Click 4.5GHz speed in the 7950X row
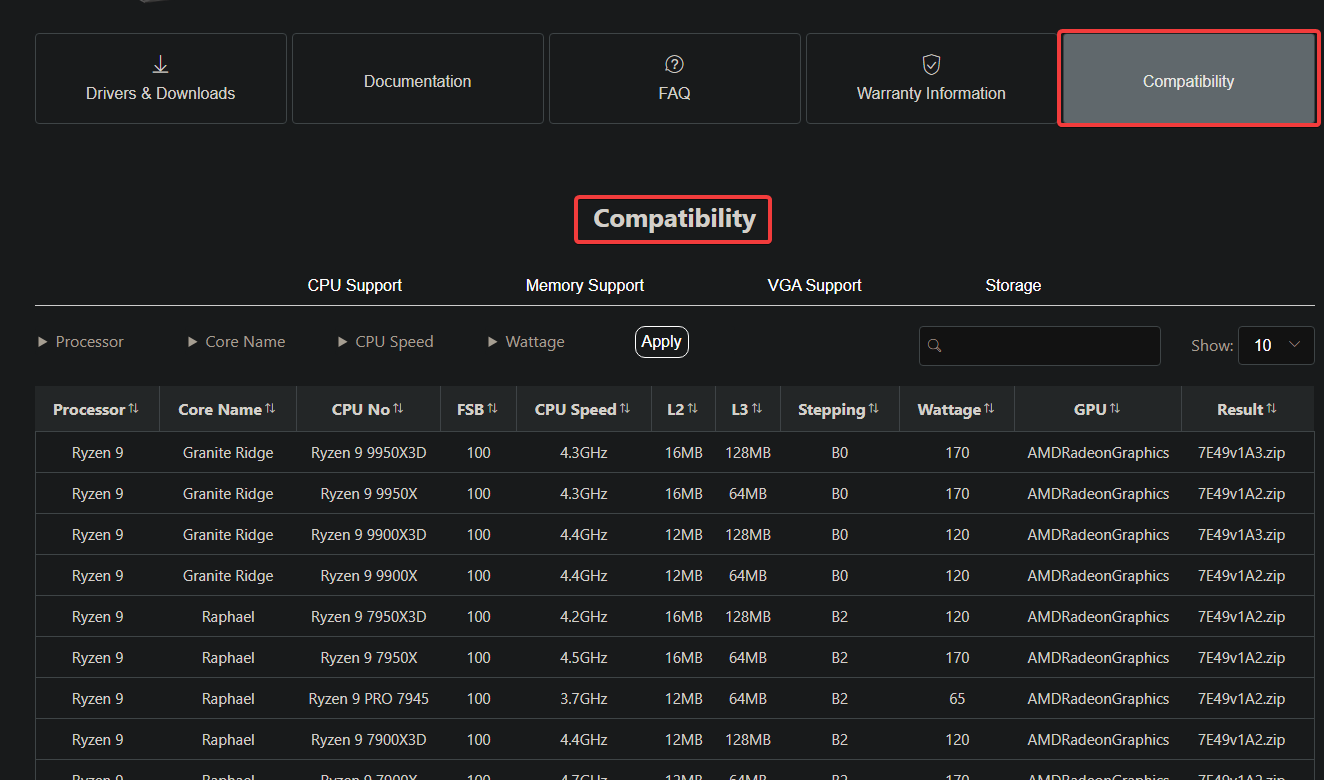 584,658
